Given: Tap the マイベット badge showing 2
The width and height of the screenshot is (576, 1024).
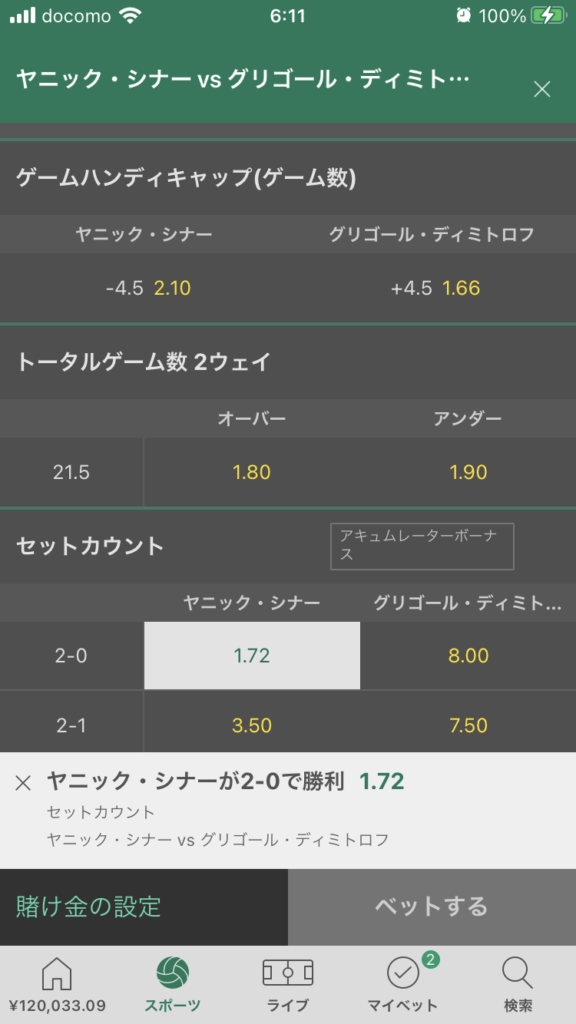Looking at the screenshot, I should (430, 959).
